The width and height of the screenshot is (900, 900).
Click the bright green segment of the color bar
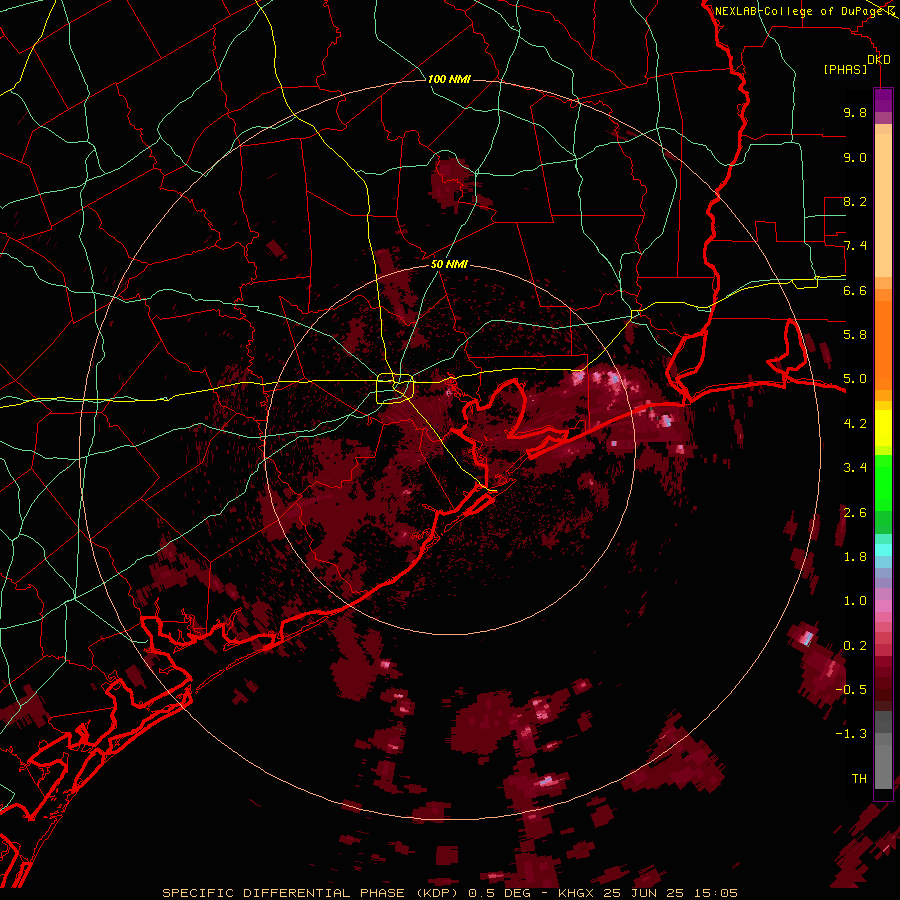[x=883, y=482]
